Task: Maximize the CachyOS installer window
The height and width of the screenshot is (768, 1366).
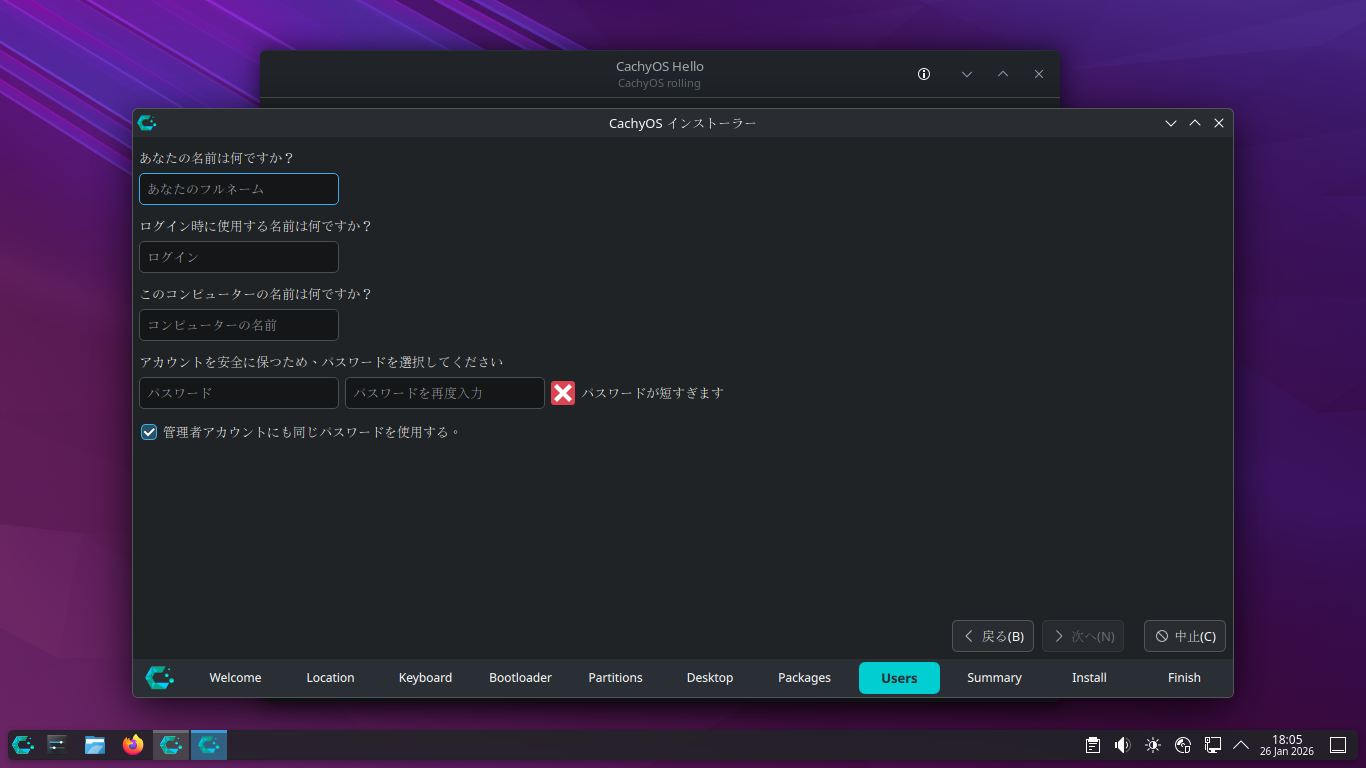Action: coord(1195,123)
